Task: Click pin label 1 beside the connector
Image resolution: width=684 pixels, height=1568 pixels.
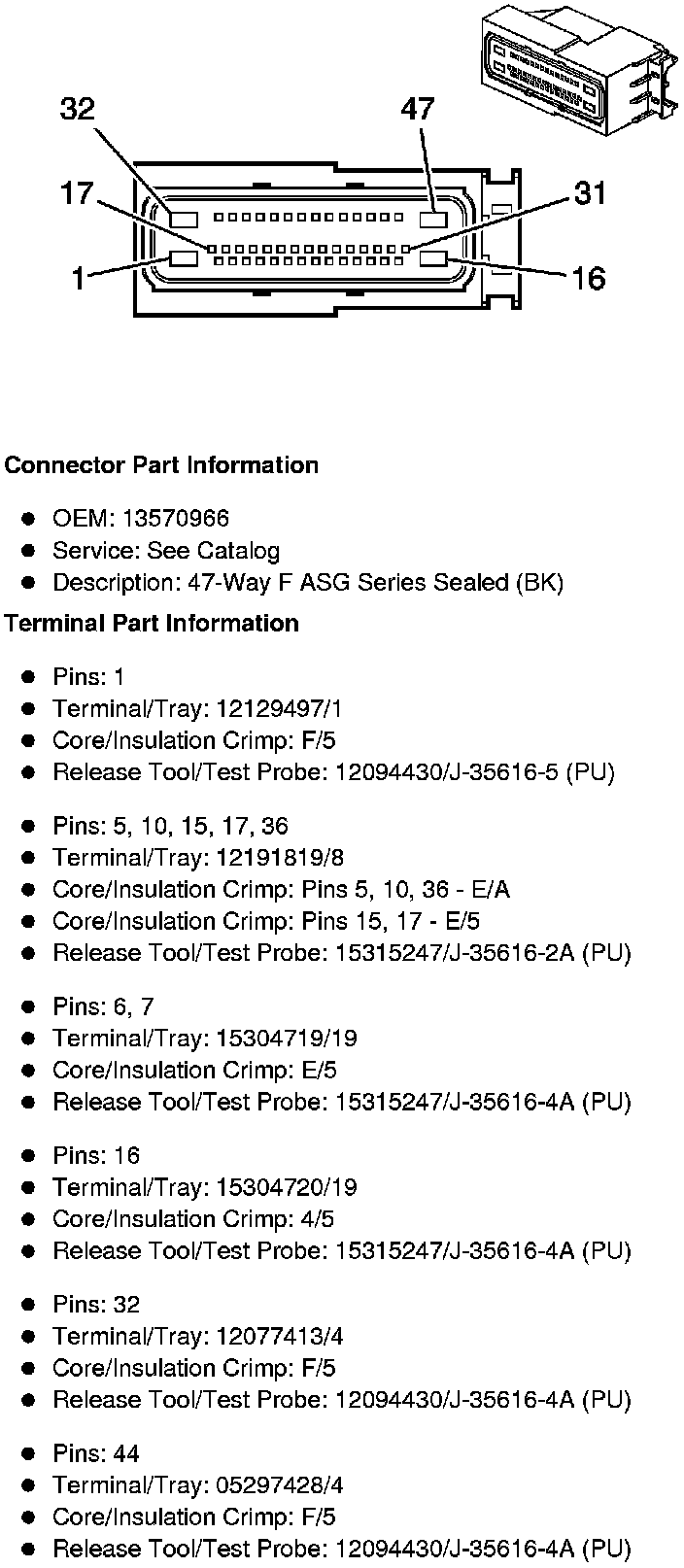Action: (78, 279)
